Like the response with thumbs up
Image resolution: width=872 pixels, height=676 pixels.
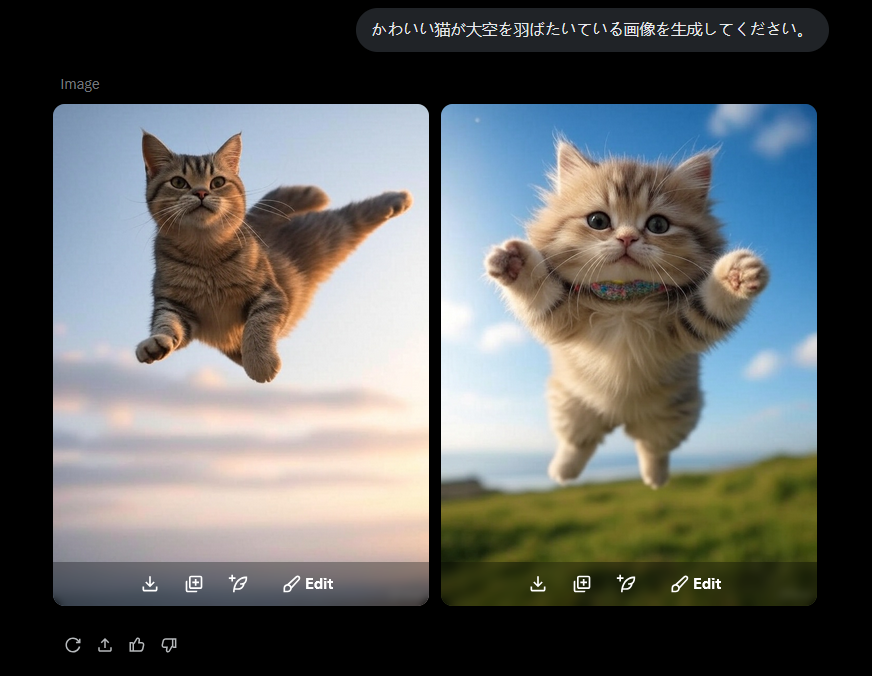137,645
